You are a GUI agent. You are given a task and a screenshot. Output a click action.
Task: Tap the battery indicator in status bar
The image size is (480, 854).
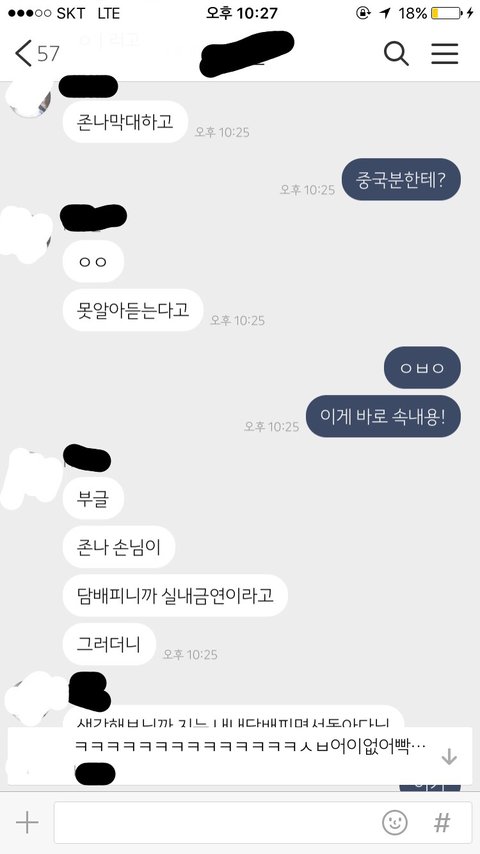pyautogui.click(x=446, y=13)
